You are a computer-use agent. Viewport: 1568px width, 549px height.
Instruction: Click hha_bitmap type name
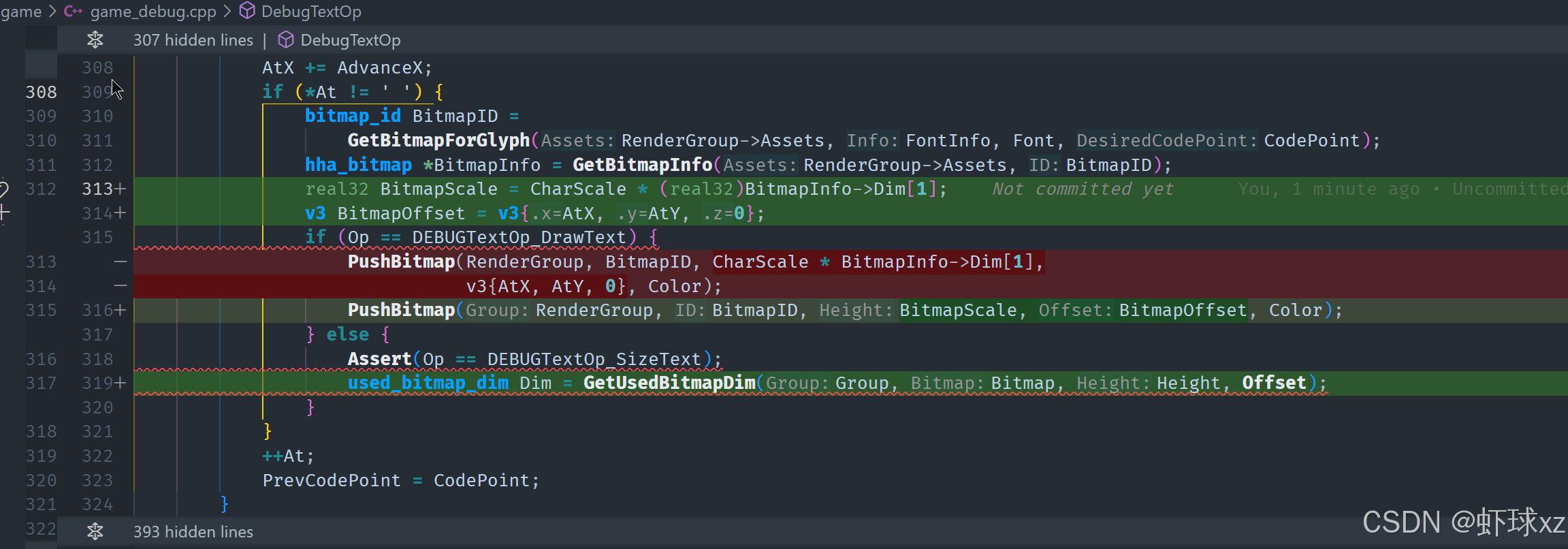coord(358,165)
